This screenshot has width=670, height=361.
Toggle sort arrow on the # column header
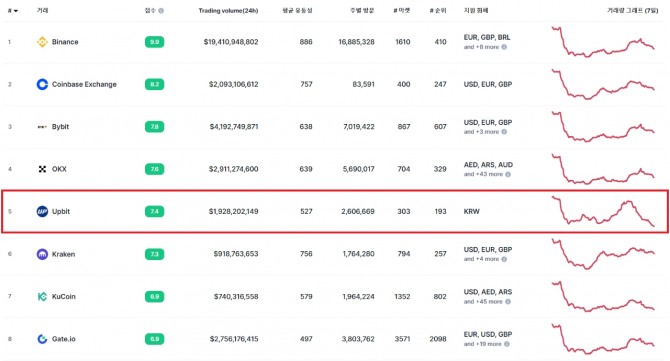16,11
